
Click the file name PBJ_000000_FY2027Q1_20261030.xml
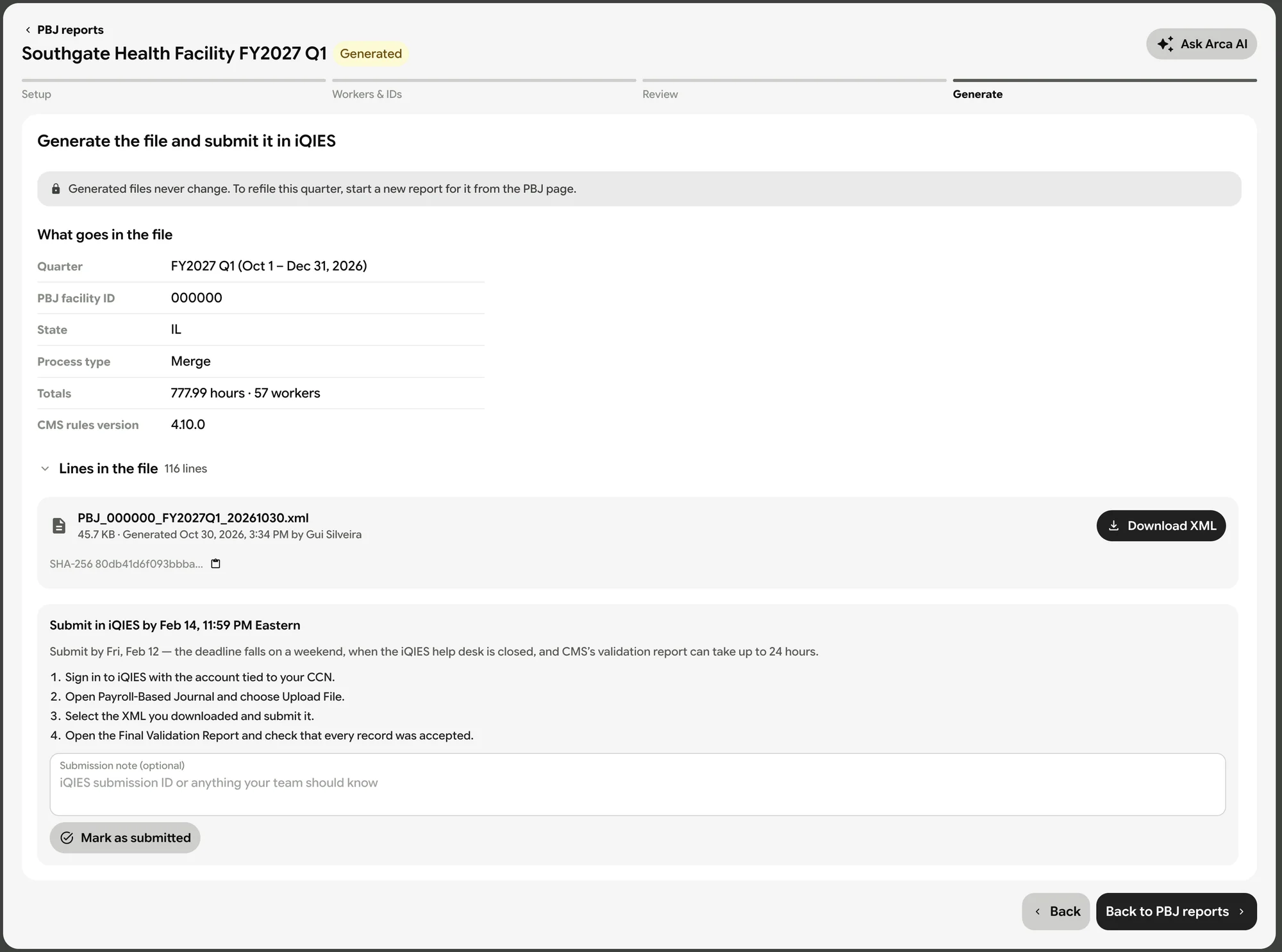193,518
